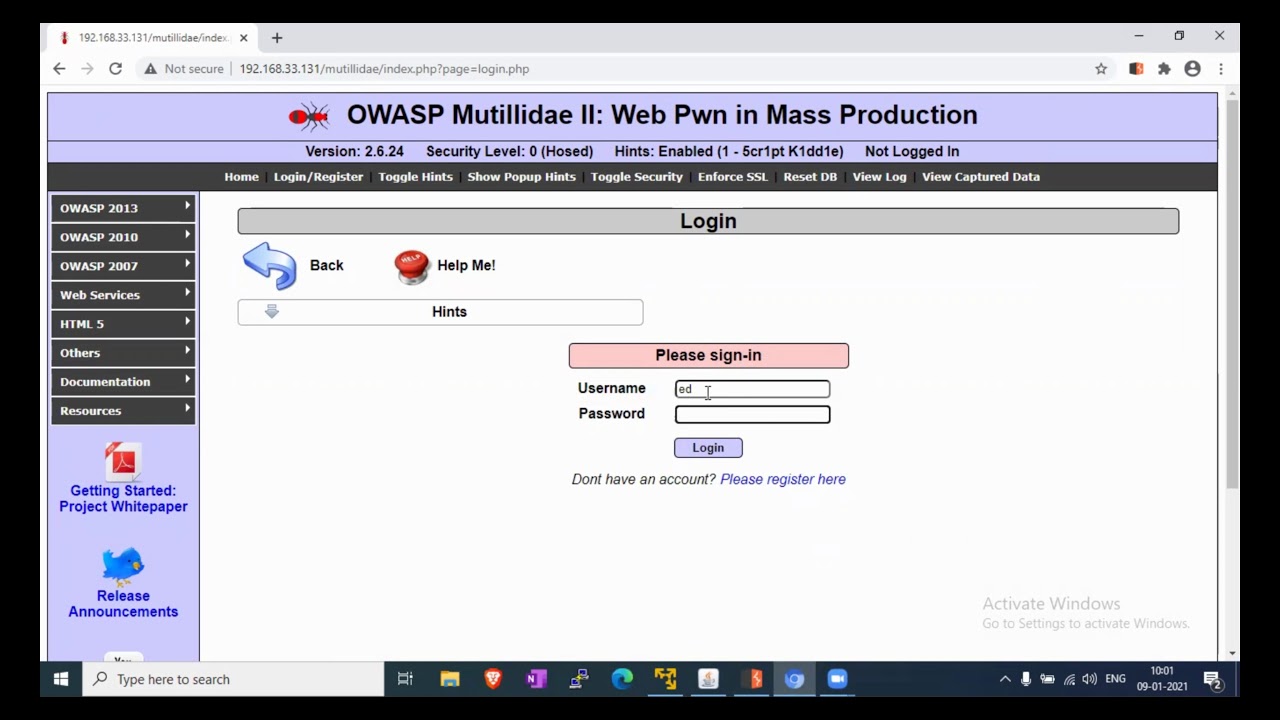Launch Brave browser from taskbar
The width and height of the screenshot is (1280, 720).
tap(493, 679)
